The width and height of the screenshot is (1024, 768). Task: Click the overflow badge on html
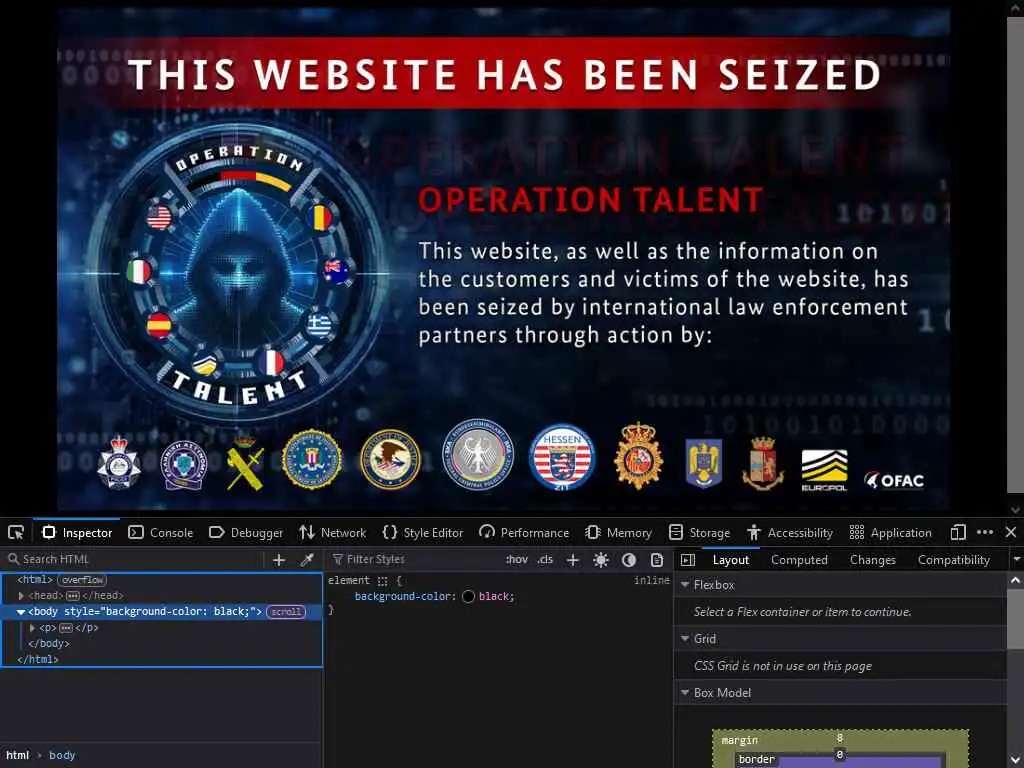[x=82, y=580]
